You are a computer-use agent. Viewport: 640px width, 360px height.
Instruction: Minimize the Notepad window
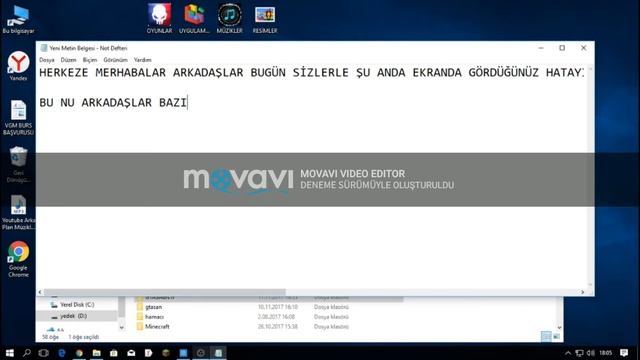(541, 48)
